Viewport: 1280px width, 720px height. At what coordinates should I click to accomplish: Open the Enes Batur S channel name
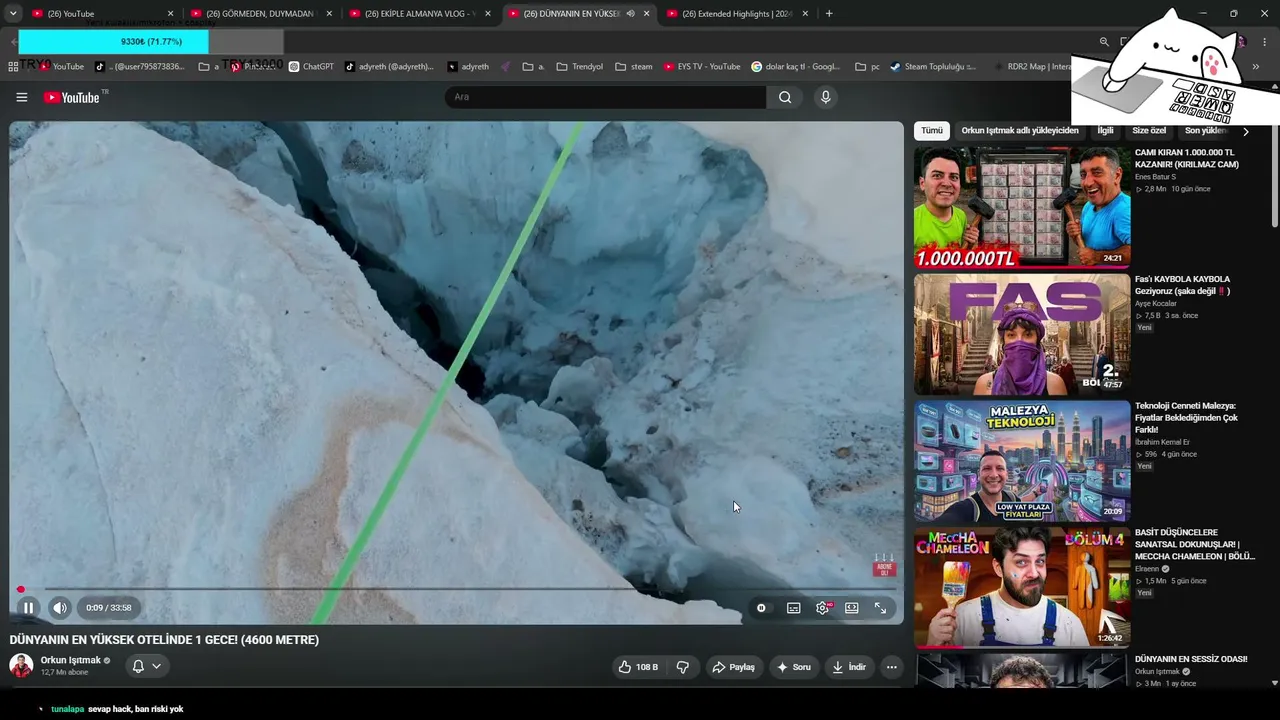click(1155, 177)
